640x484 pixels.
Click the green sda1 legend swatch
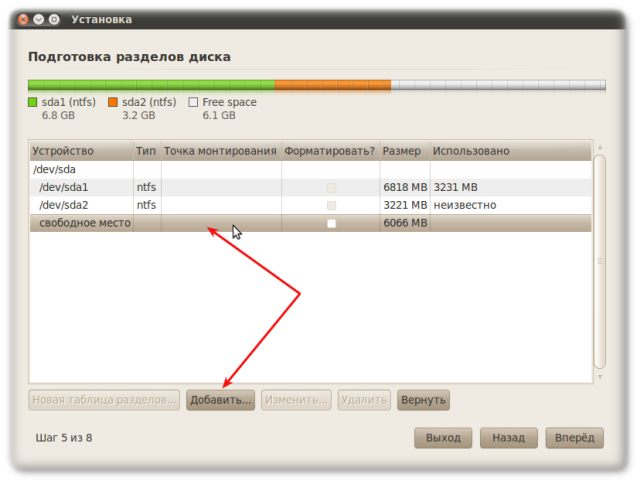pyautogui.click(x=33, y=102)
